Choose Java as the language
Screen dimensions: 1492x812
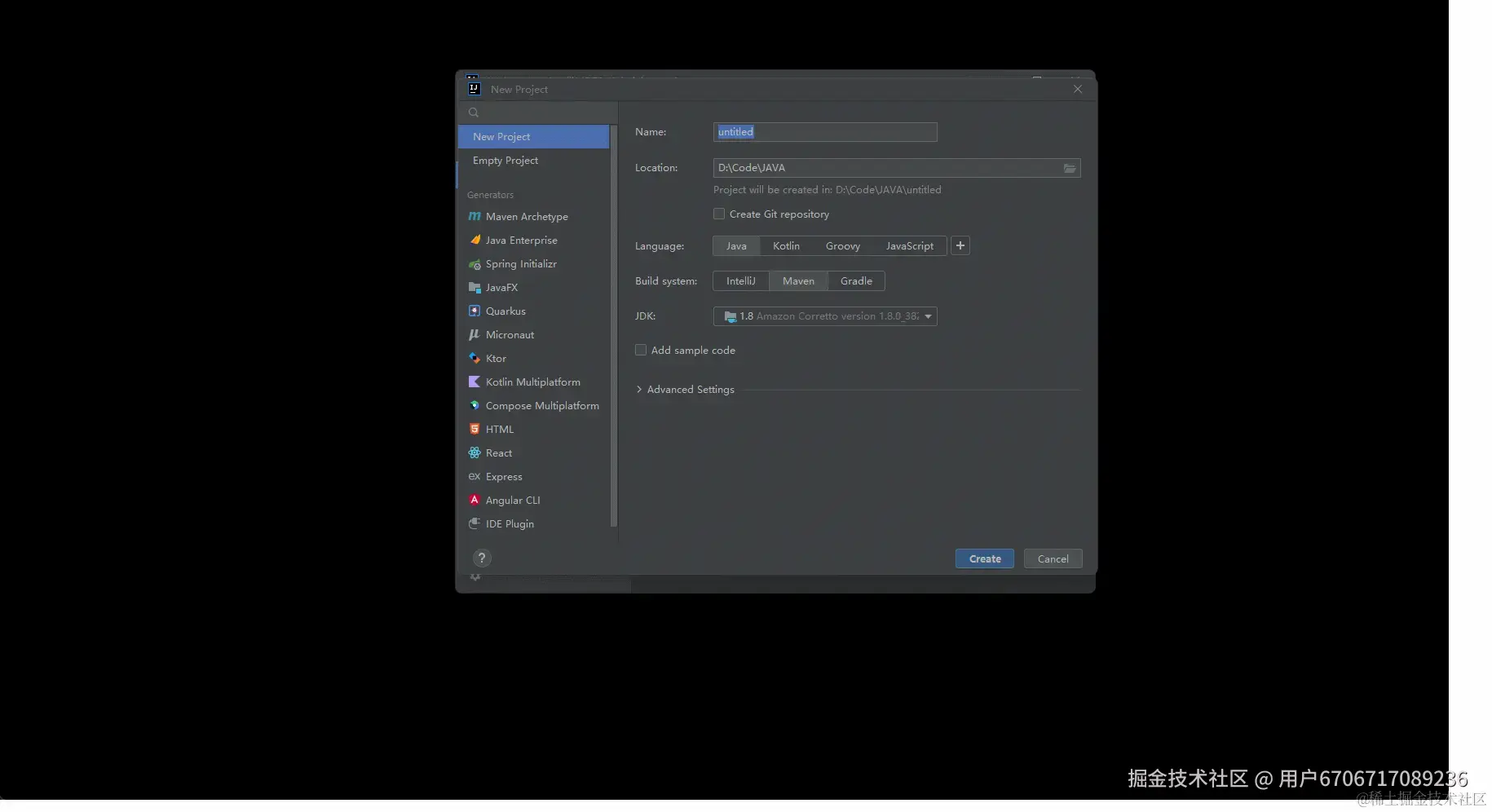pyautogui.click(x=736, y=245)
